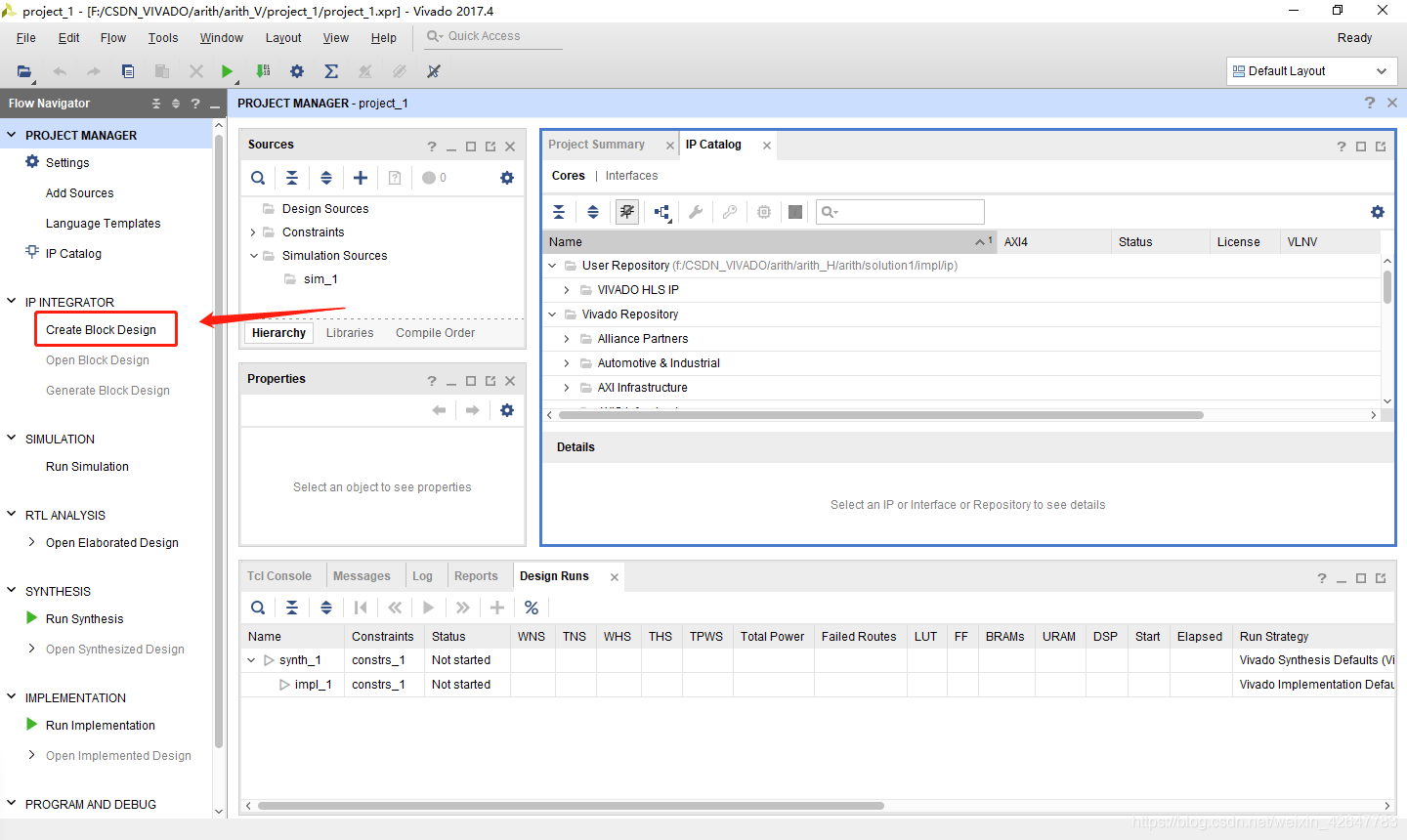Open the Tools menu
The height and width of the screenshot is (840, 1407).
tap(163, 38)
